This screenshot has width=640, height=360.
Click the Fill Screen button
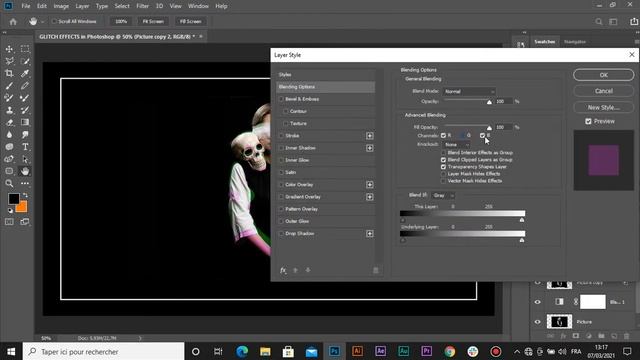(x=191, y=21)
